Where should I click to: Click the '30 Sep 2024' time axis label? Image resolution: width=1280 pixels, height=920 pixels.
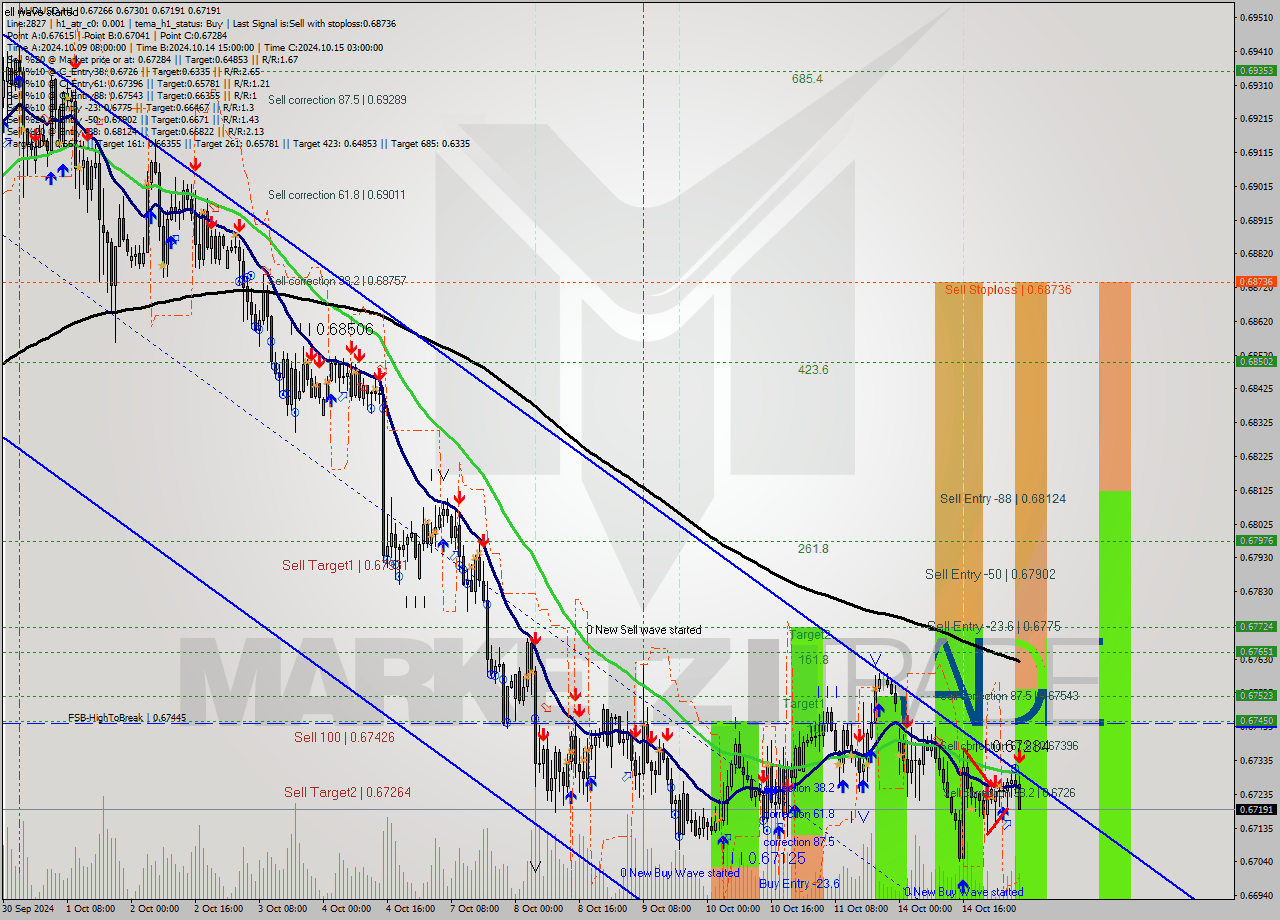(x=30, y=909)
